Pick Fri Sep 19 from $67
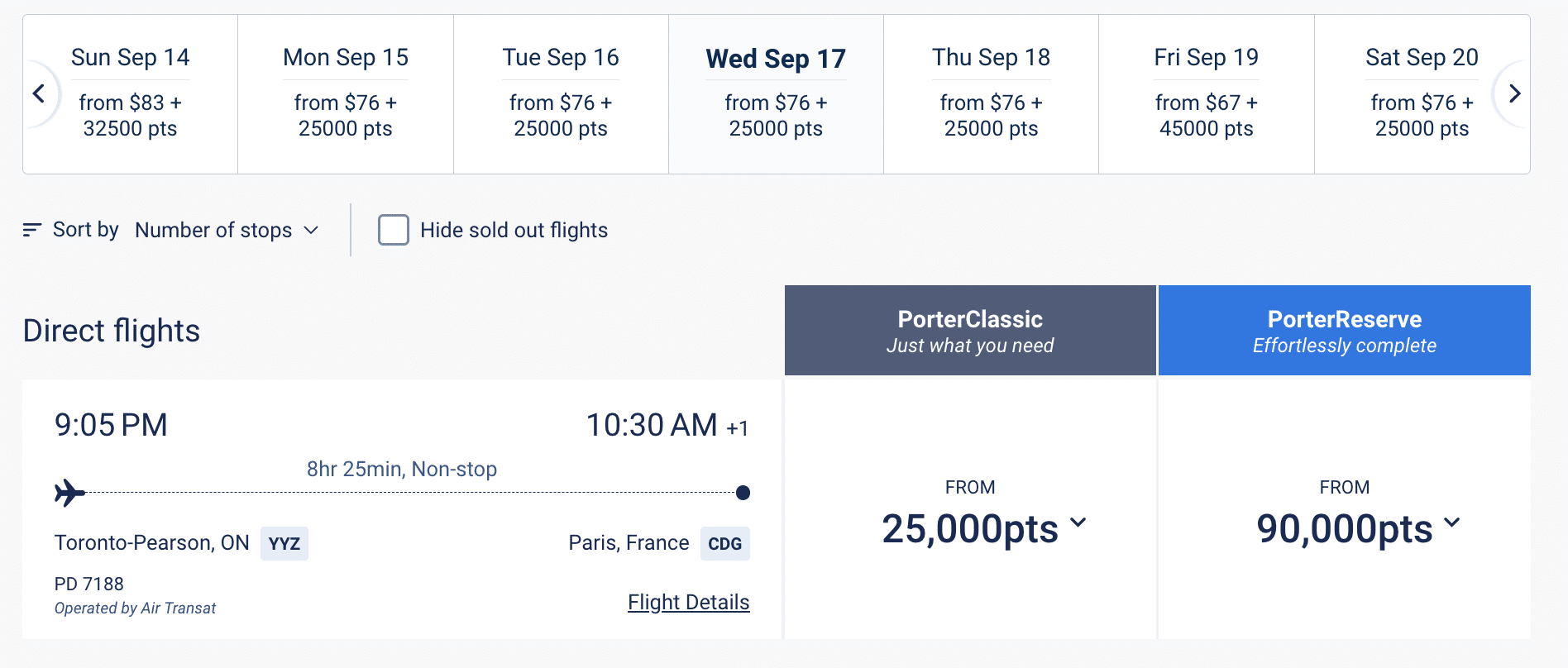1568x668 pixels. [1206, 93]
